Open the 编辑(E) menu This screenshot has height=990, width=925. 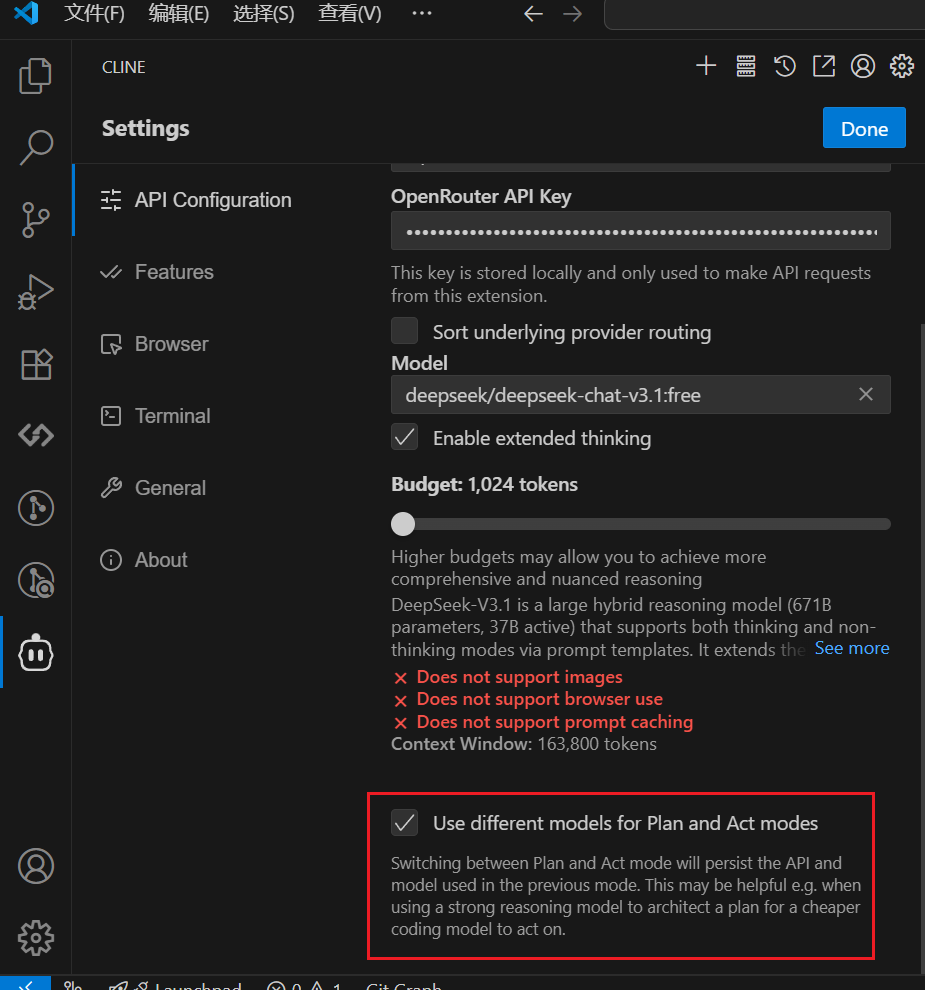point(179,13)
